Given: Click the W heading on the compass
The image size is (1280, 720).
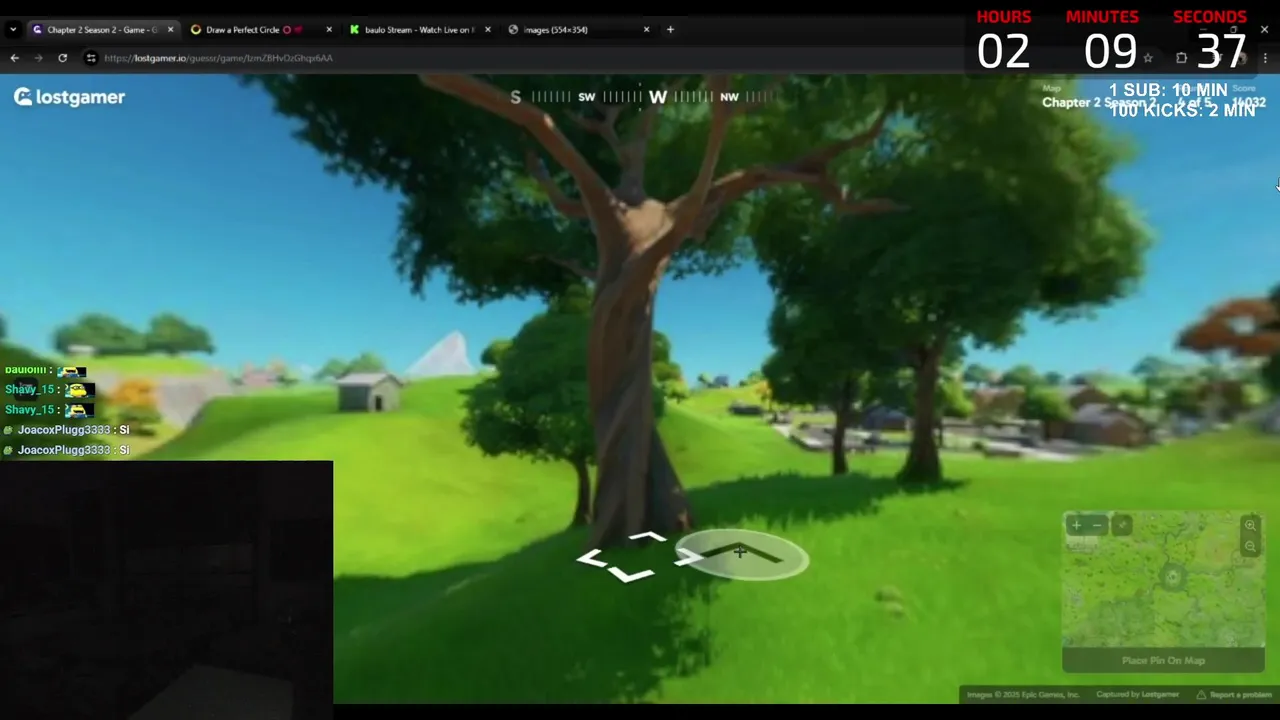Looking at the screenshot, I should [x=657, y=97].
